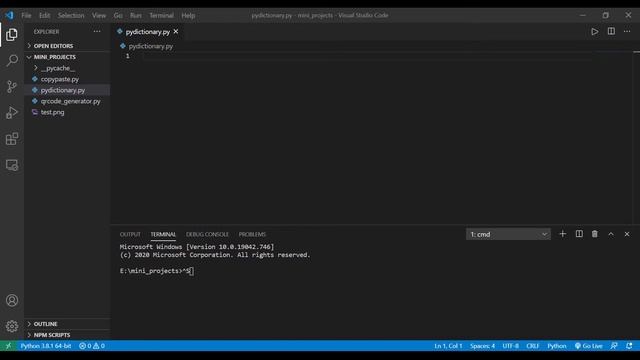This screenshot has width=640, height=360.
Task: Open Explorer Views and More Actions ellipsis
Action: 97,31
